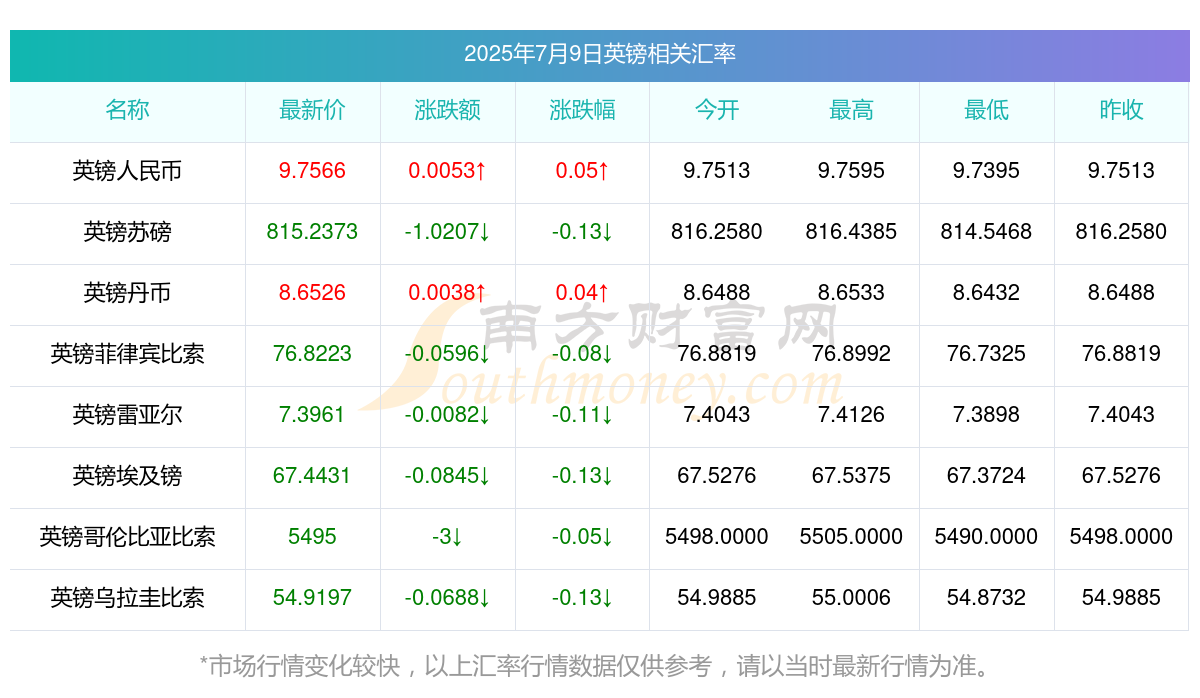
Task: Click the 昨收 column header
Action: point(1121,110)
